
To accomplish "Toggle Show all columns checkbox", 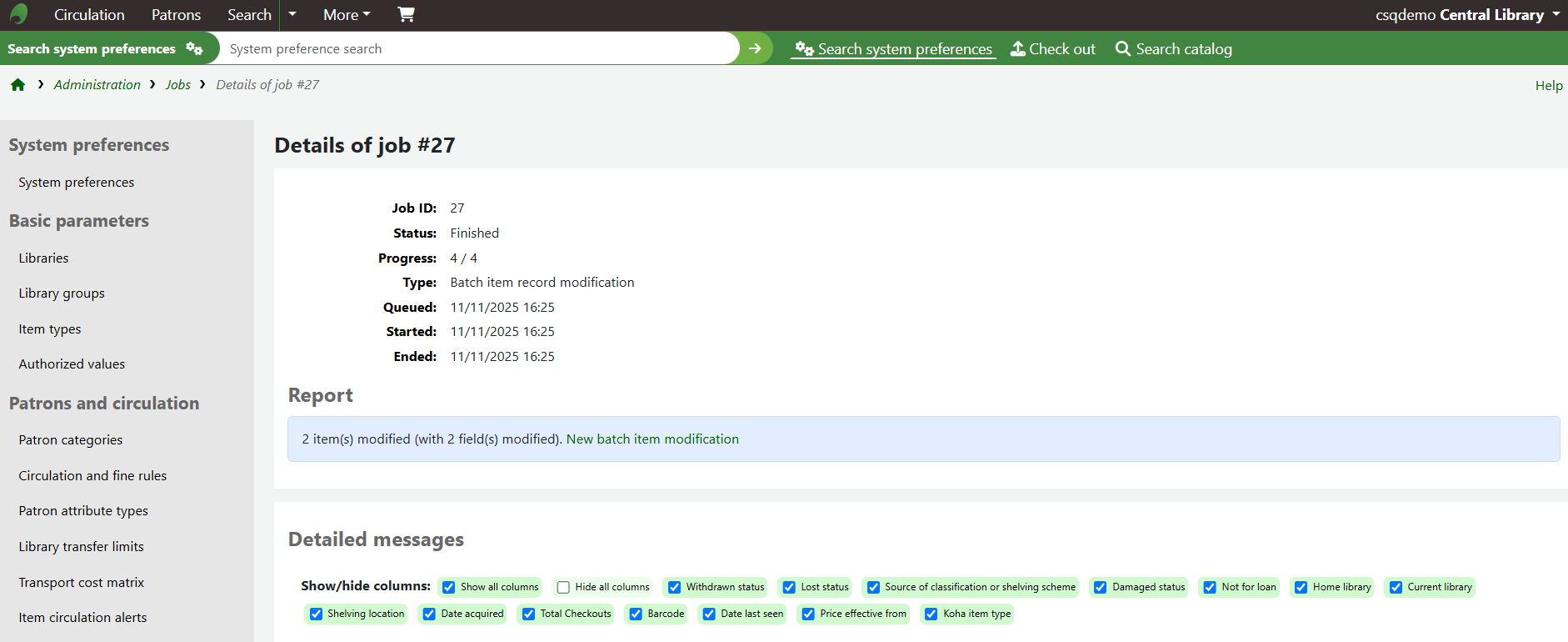I will click(449, 587).
